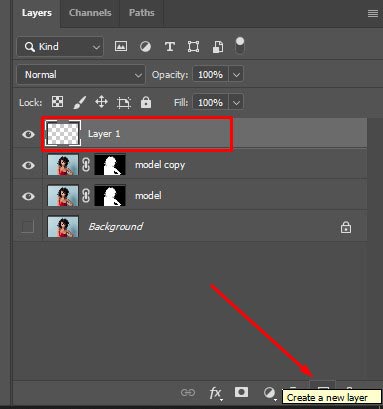Click the Background layer lock icon
This screenshot has height=409, width=383.
pos(346,227)
